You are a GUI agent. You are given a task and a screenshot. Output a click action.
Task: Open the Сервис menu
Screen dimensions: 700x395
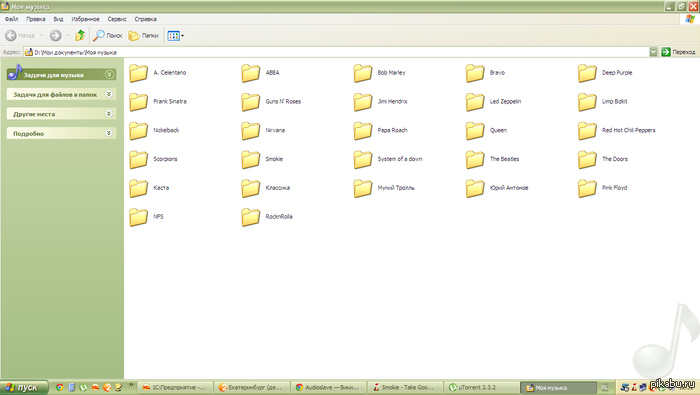point(117,19)
